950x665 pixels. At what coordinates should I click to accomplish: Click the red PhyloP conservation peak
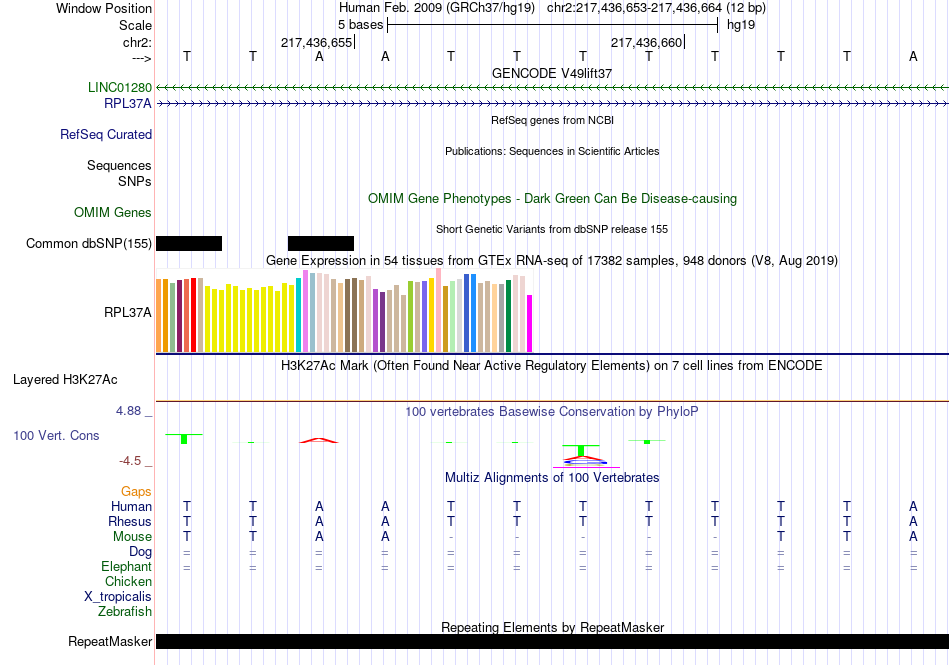[x=319, y=440]
